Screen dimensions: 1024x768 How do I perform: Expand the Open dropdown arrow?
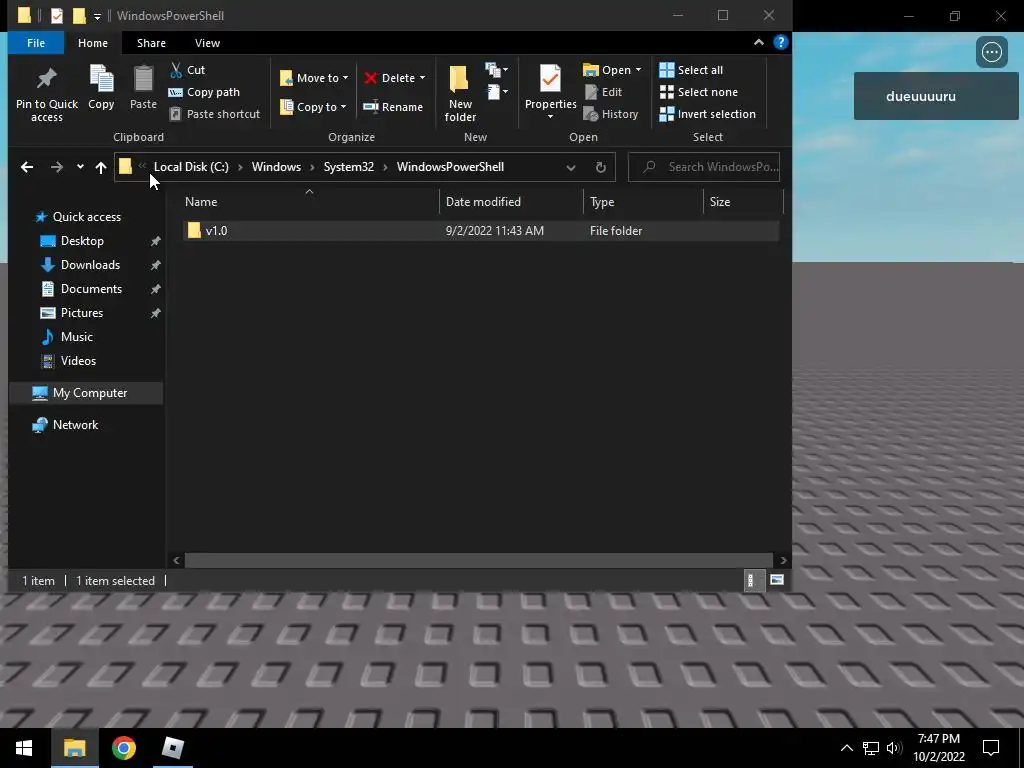click(639, 70)
